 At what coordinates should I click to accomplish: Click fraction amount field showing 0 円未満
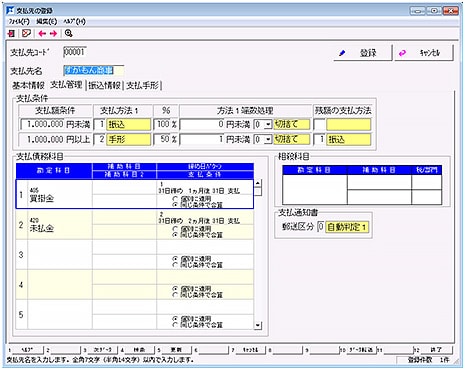(202, 125)
